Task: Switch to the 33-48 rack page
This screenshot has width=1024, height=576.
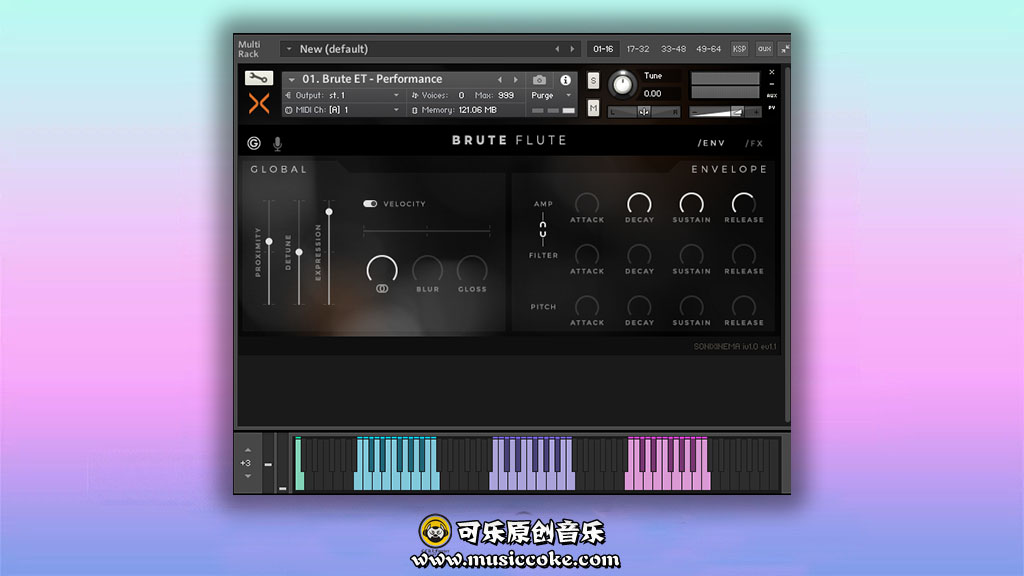Action: click(x=673, y=49)
